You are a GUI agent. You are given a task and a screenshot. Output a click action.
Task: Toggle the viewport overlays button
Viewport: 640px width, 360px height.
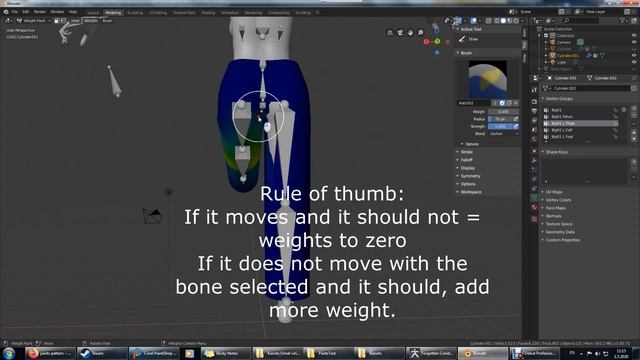coord(473,20)
